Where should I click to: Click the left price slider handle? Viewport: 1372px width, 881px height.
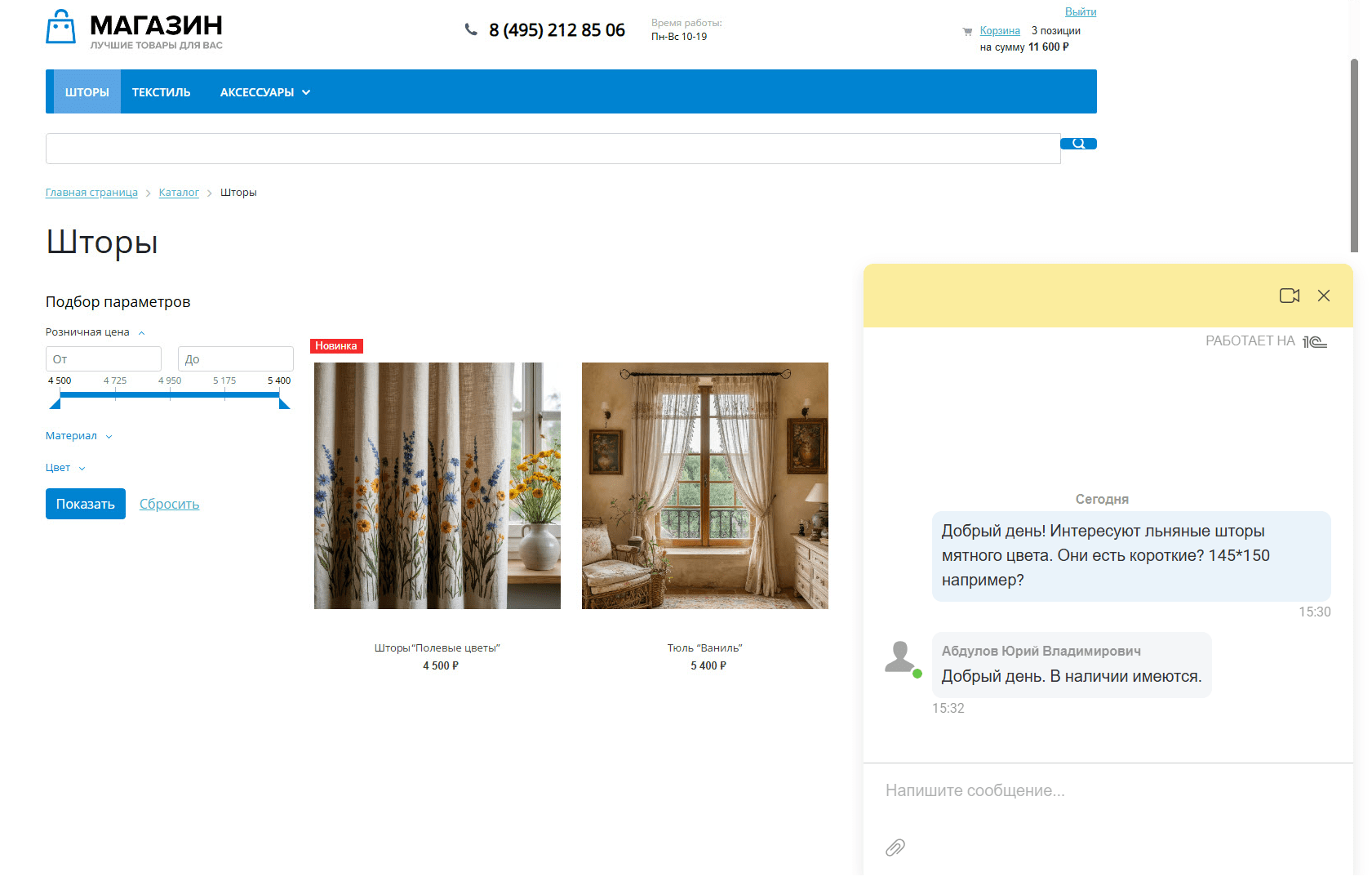[56, 402]
